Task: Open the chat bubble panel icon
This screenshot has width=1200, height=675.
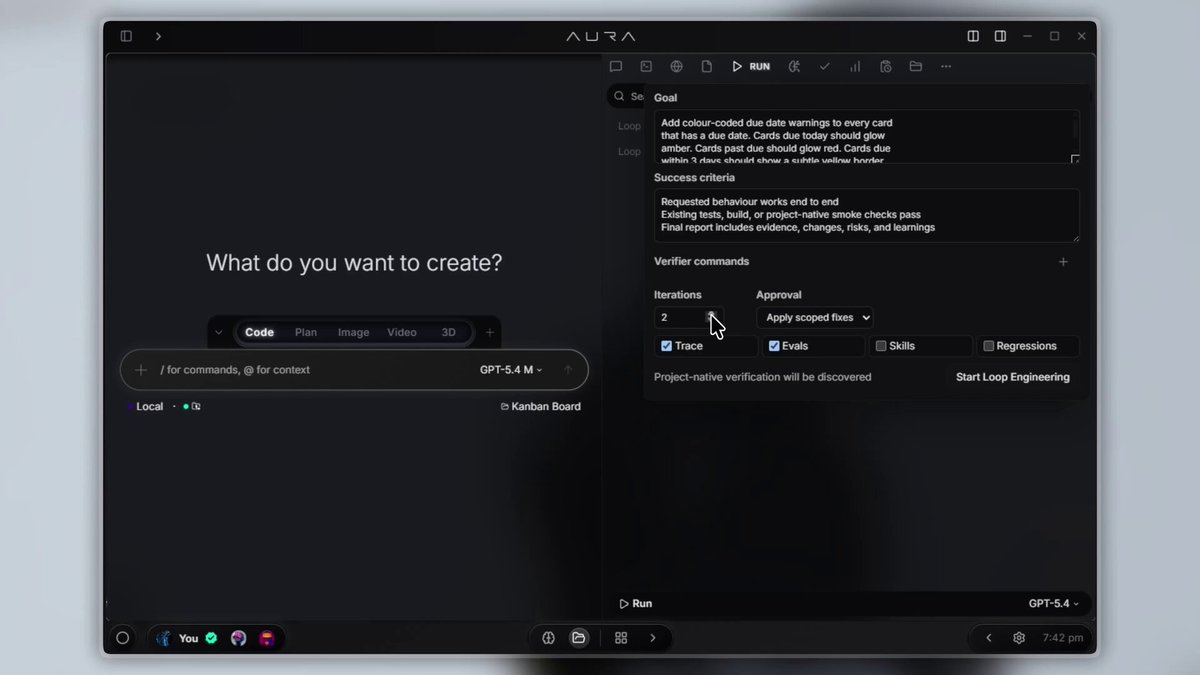Action: (616, 66)
